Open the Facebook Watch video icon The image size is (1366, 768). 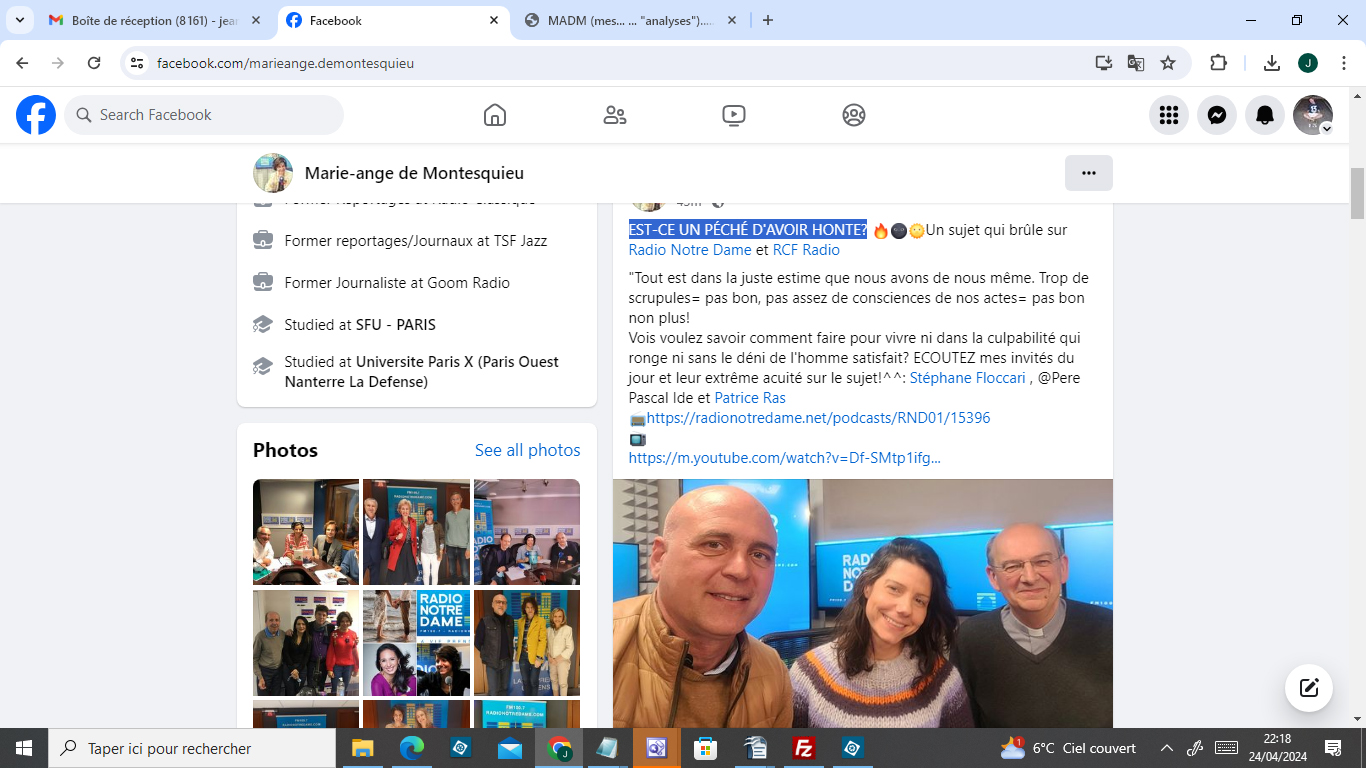click(734, 115)
